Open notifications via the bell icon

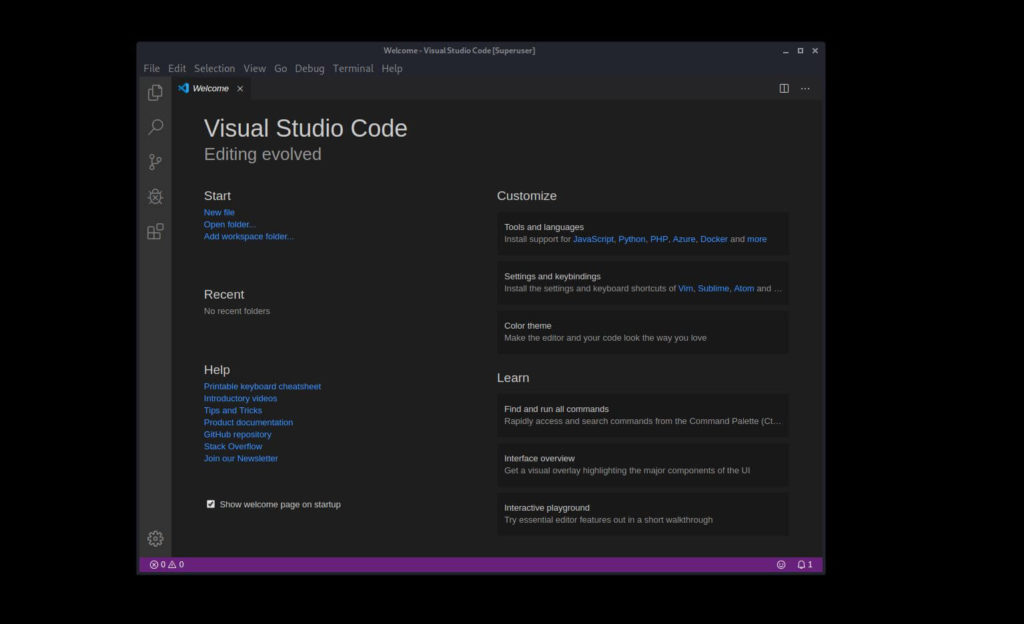click(x=803, y=564)
